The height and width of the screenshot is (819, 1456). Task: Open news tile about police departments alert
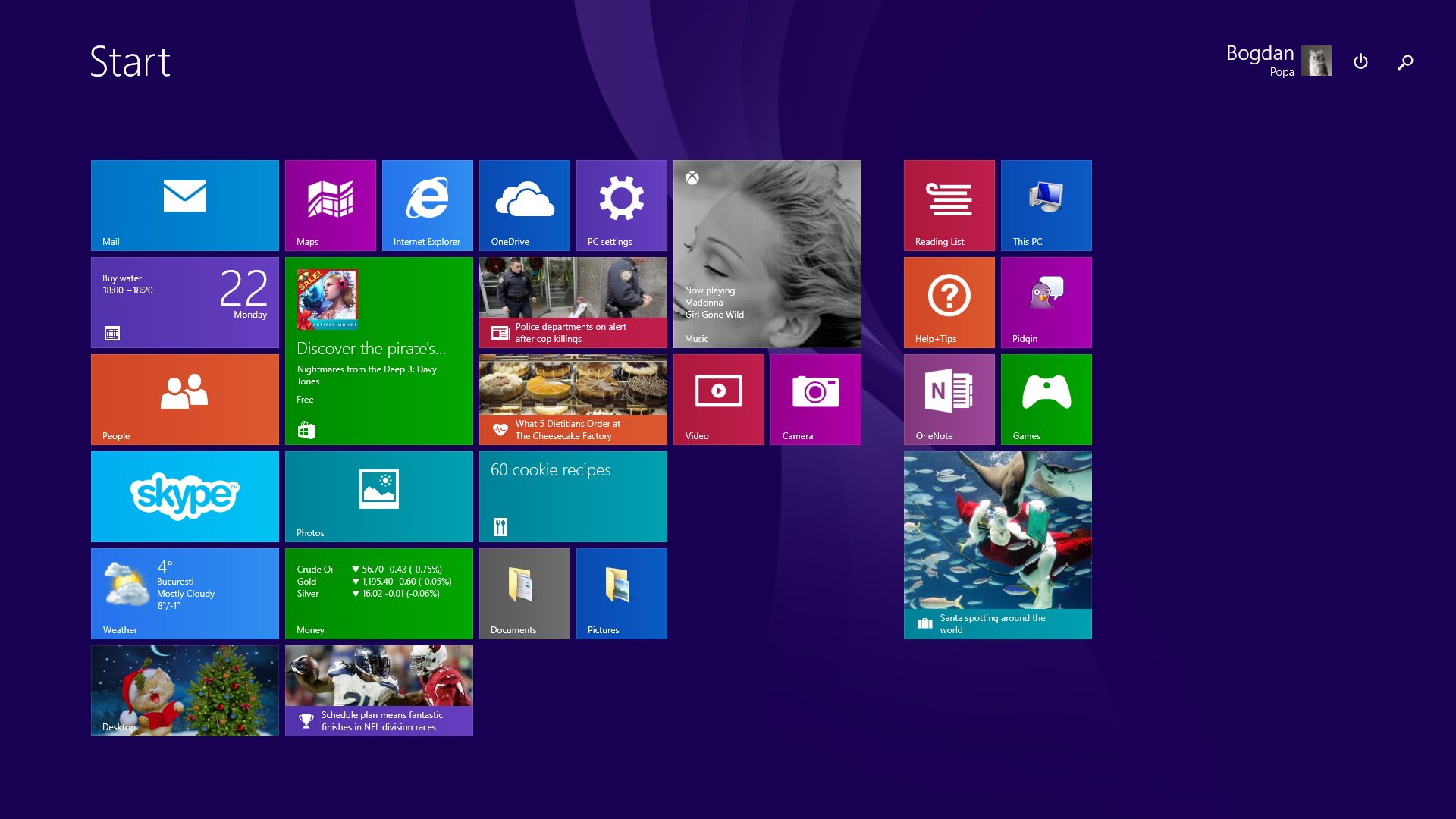coord(573,303)
